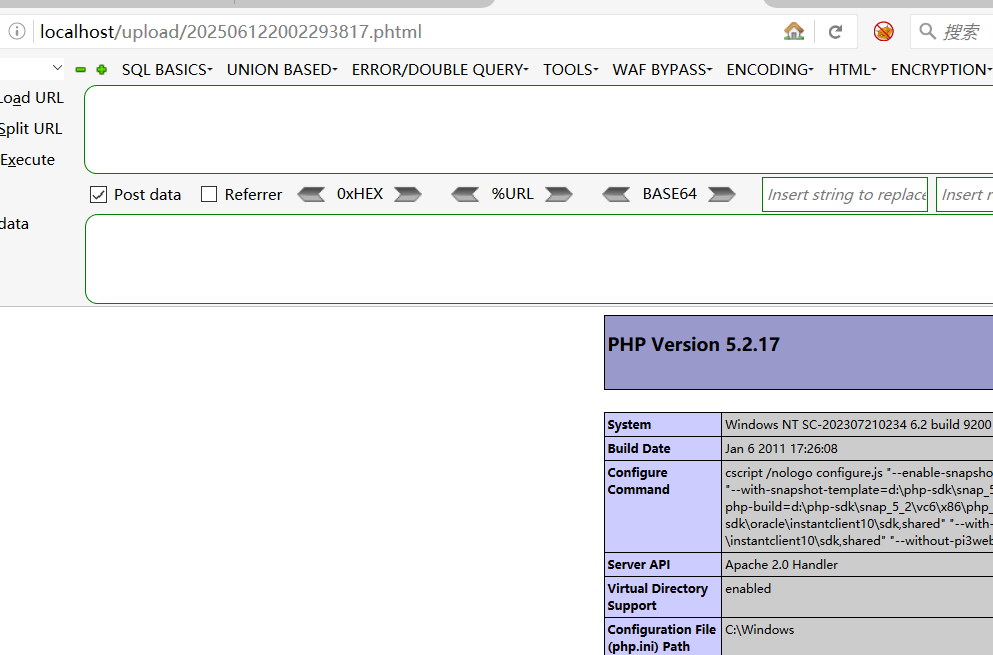Viewport: 993px width, 655px height.
Task: Open the ENCRYPTION menu
Action: pos(942,70)
